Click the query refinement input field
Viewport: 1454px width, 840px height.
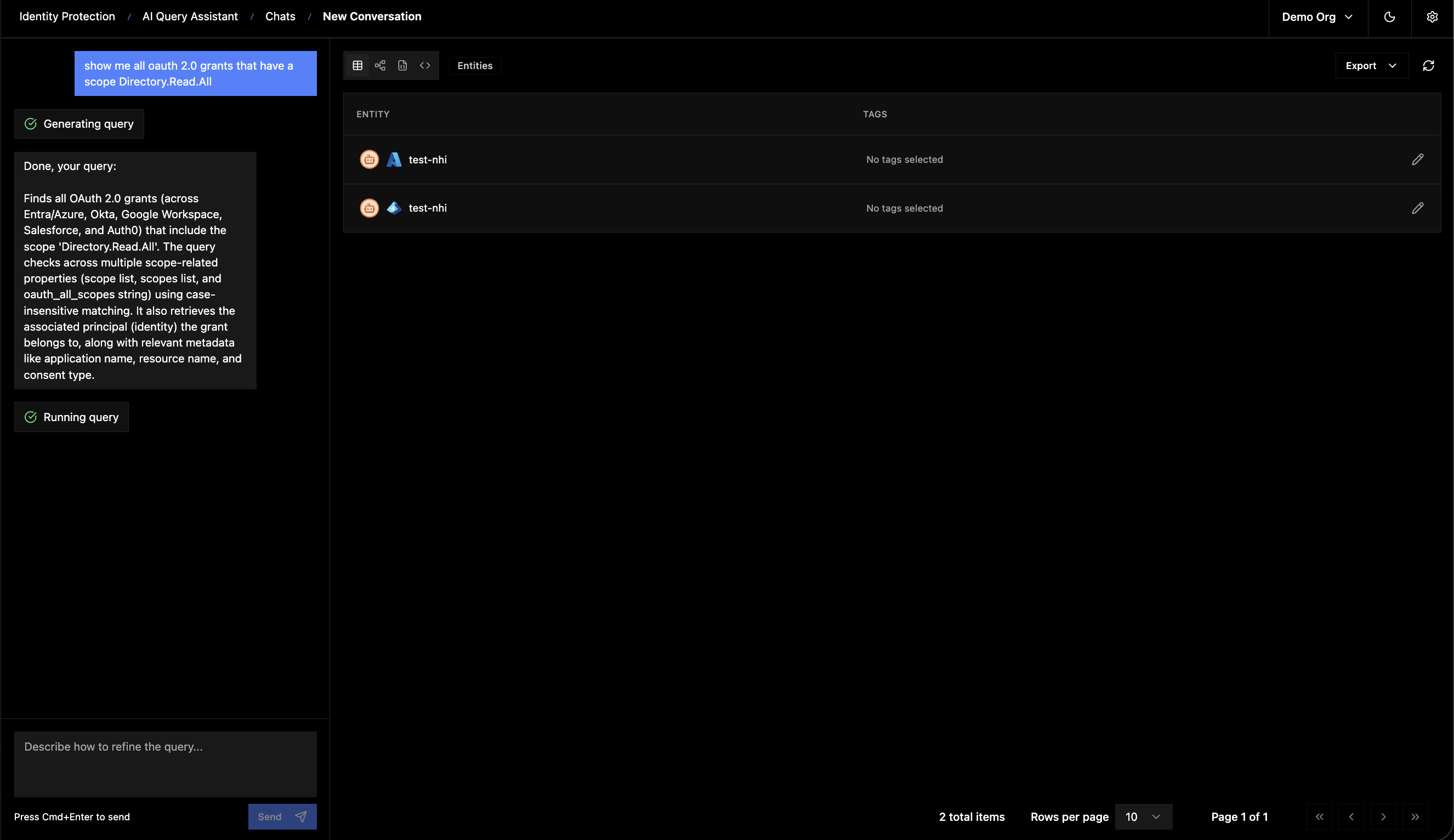pyautogui.click(x=165, y=764)
